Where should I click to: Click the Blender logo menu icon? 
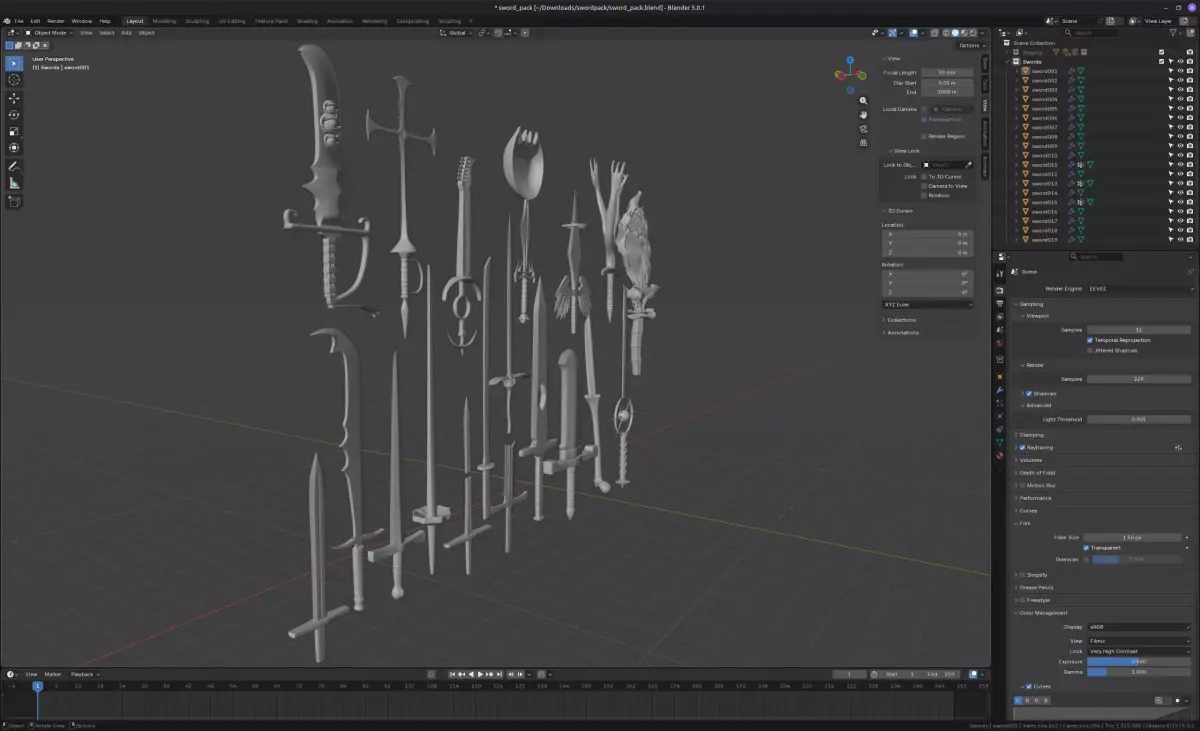tap(7, 20)
